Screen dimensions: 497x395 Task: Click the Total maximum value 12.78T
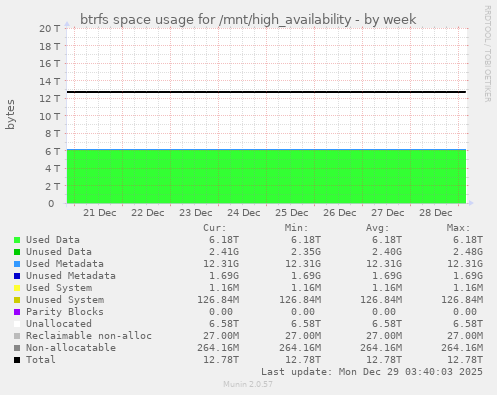click(465, 360)
